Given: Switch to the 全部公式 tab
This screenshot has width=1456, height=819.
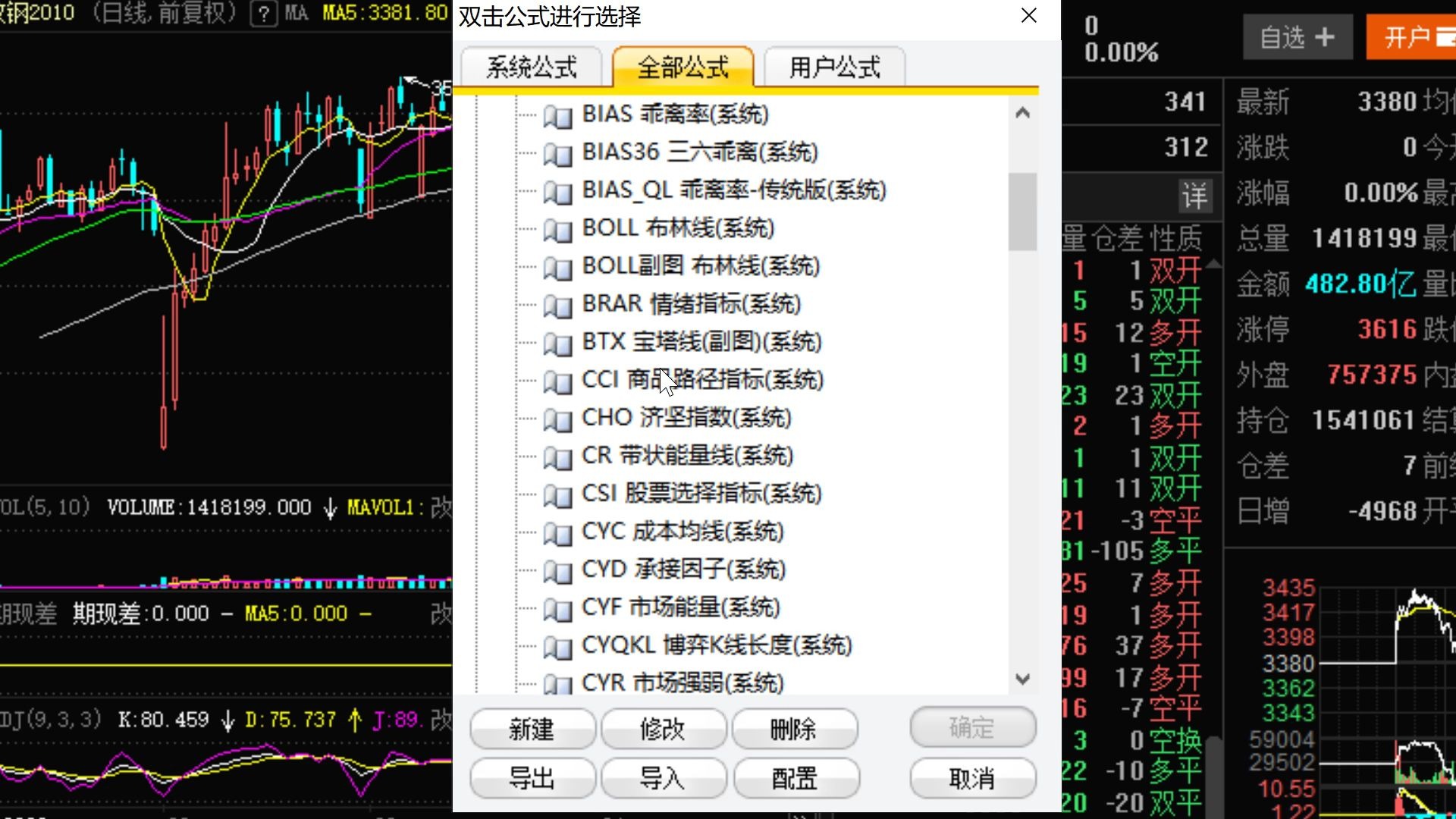Looking at the screenshot, I should click(683, 67).
